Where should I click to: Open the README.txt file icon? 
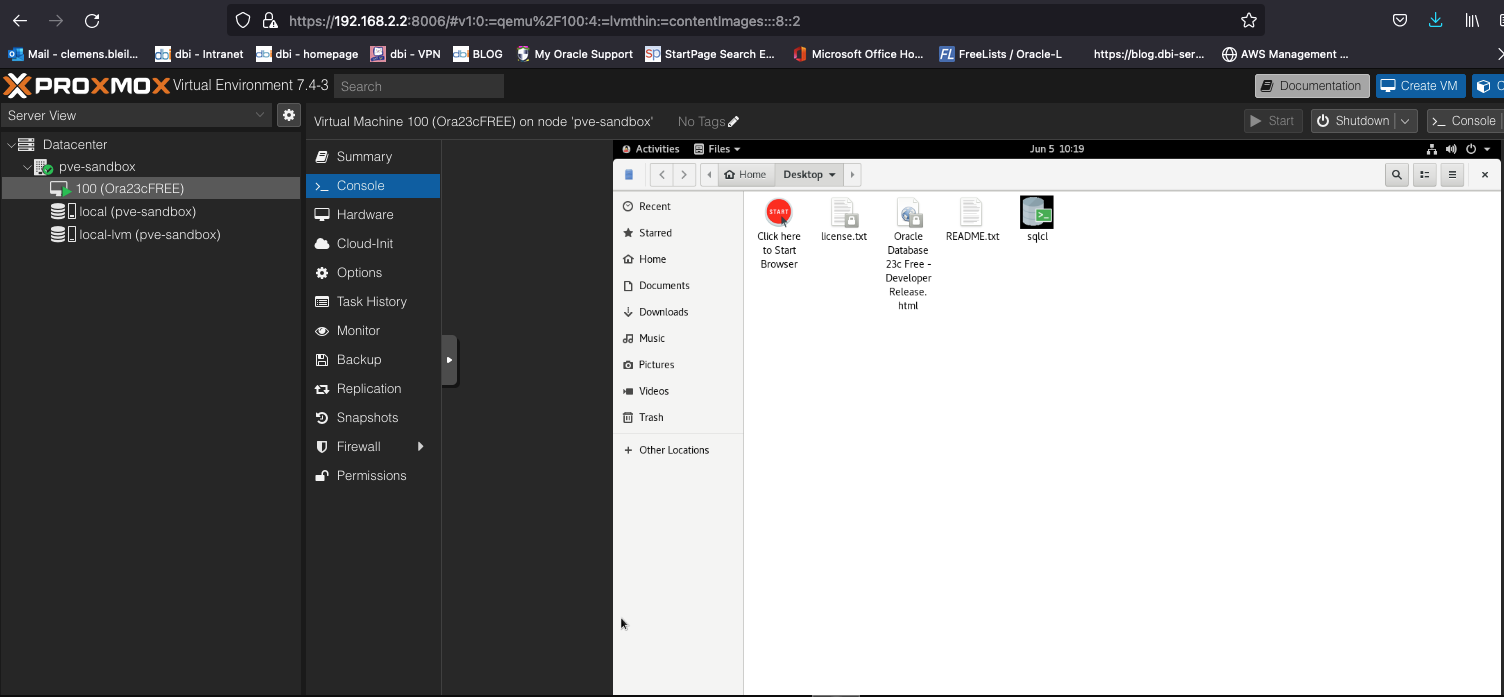pyautogui.click(x=971, y=213)
